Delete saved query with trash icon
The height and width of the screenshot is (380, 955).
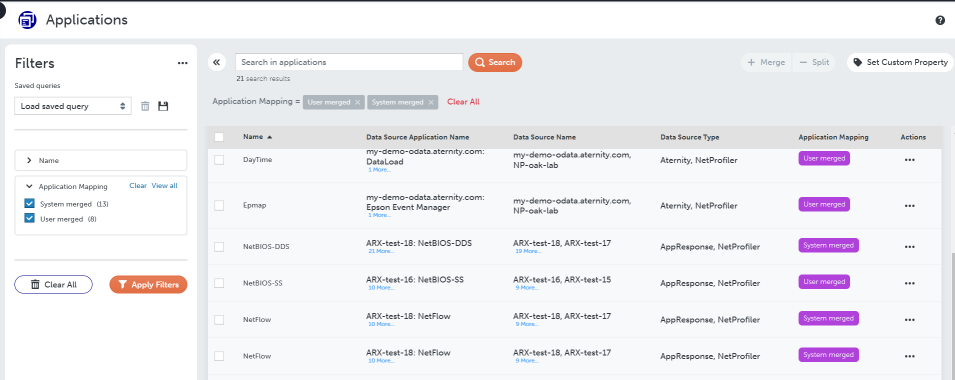pos(145,106)
